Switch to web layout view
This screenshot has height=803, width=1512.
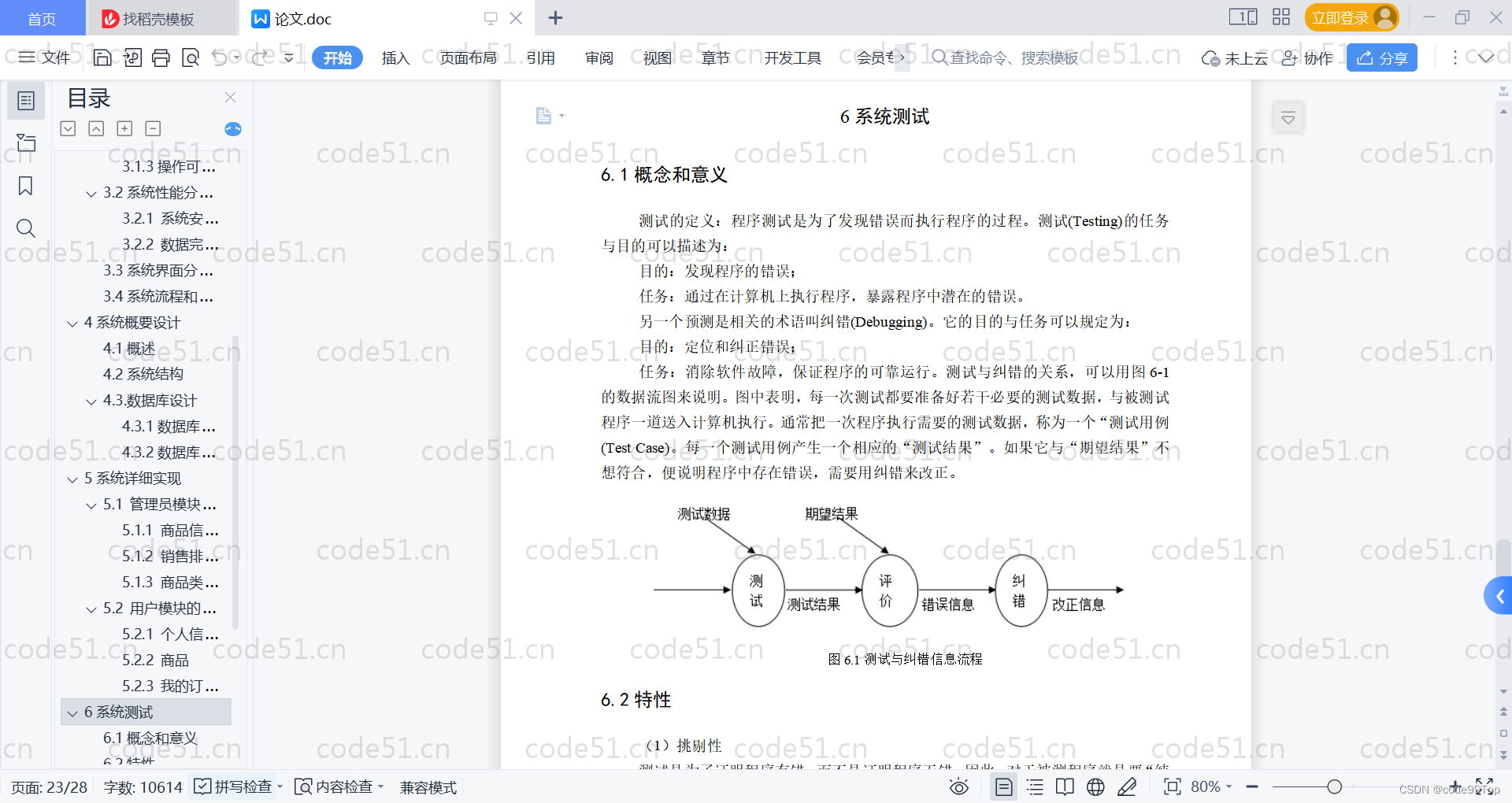tap(1095, 786)
